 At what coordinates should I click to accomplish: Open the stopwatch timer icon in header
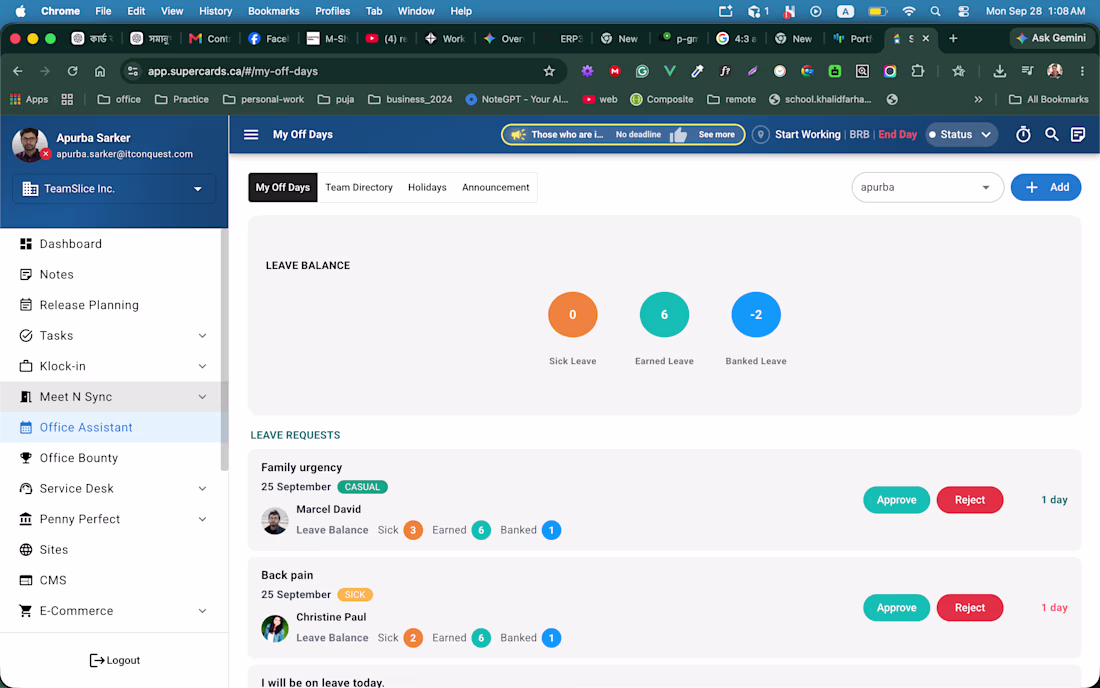(x=1024, y=135)
